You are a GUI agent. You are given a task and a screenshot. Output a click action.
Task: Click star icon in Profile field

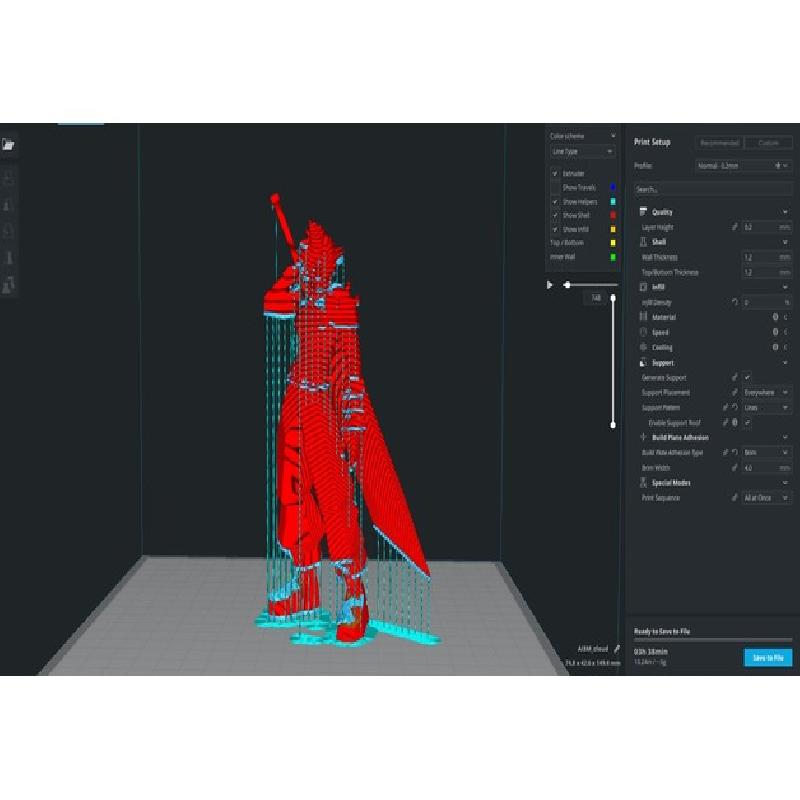[778, 165]
